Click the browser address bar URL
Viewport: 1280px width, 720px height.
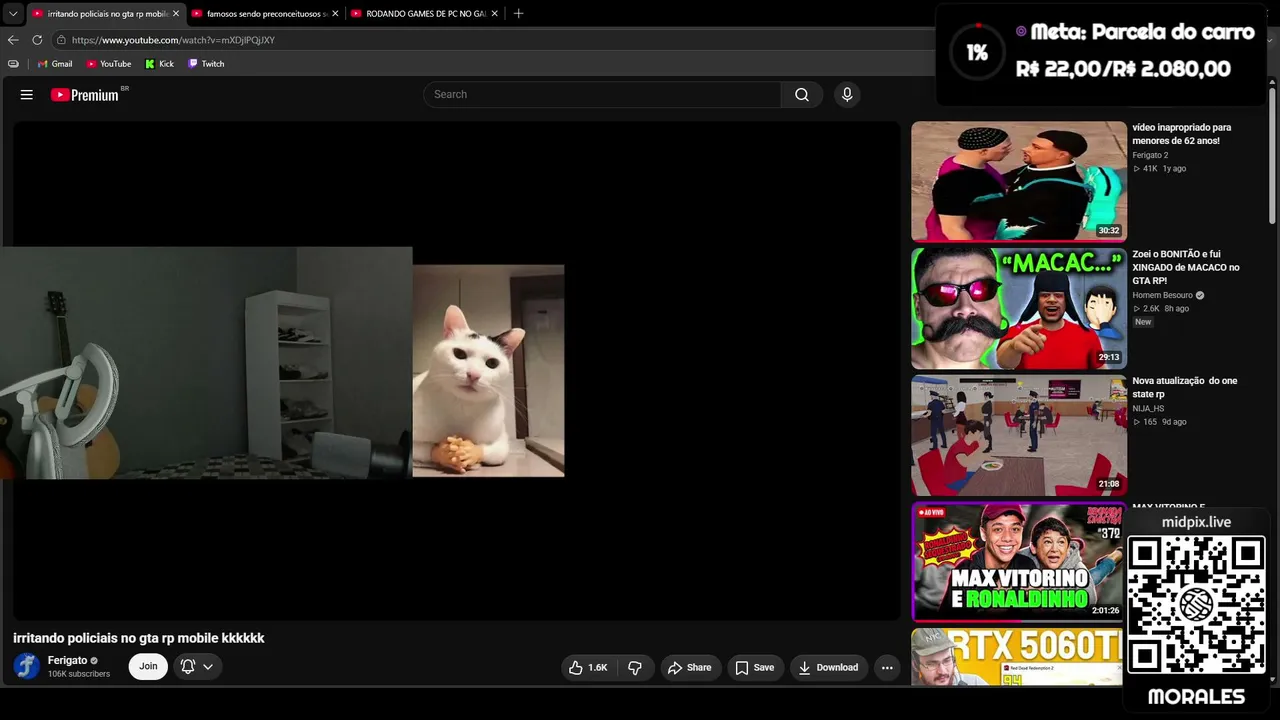(x=173, y=40)
